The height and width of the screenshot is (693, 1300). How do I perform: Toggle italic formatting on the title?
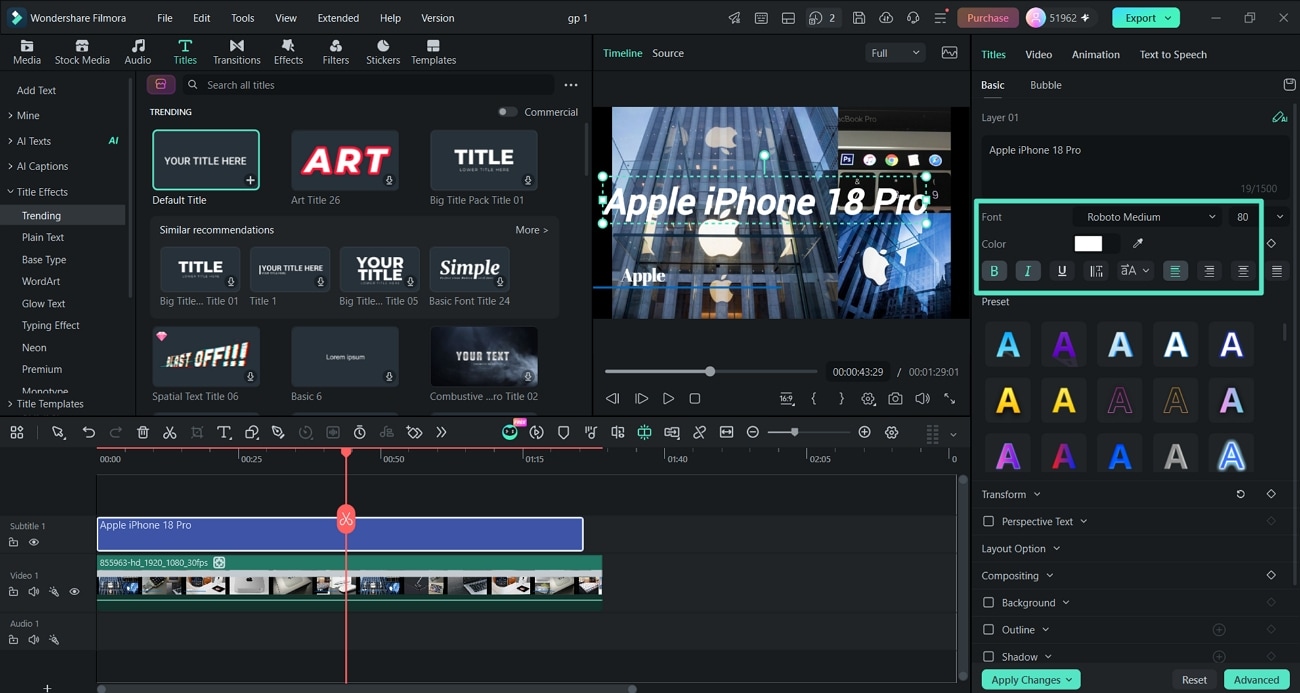[1028, 271]
